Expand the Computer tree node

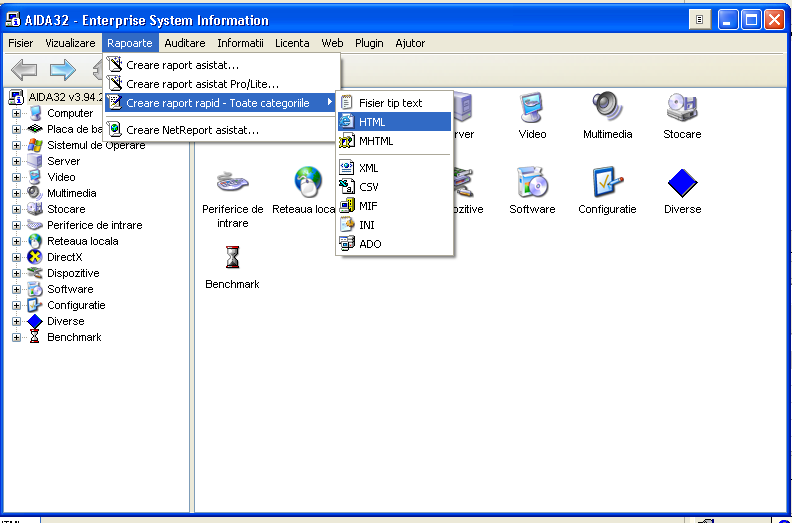point(17,113)
